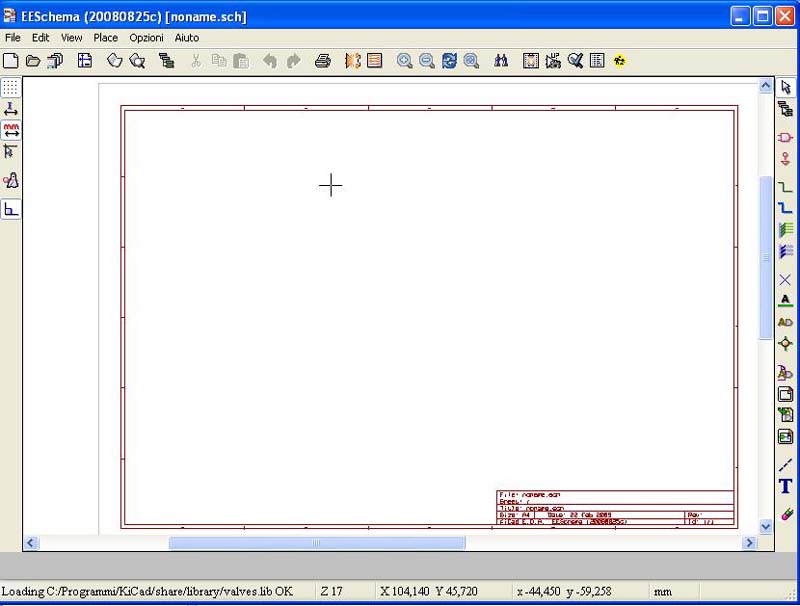Launch the library editor icon

tap(115, 61)
